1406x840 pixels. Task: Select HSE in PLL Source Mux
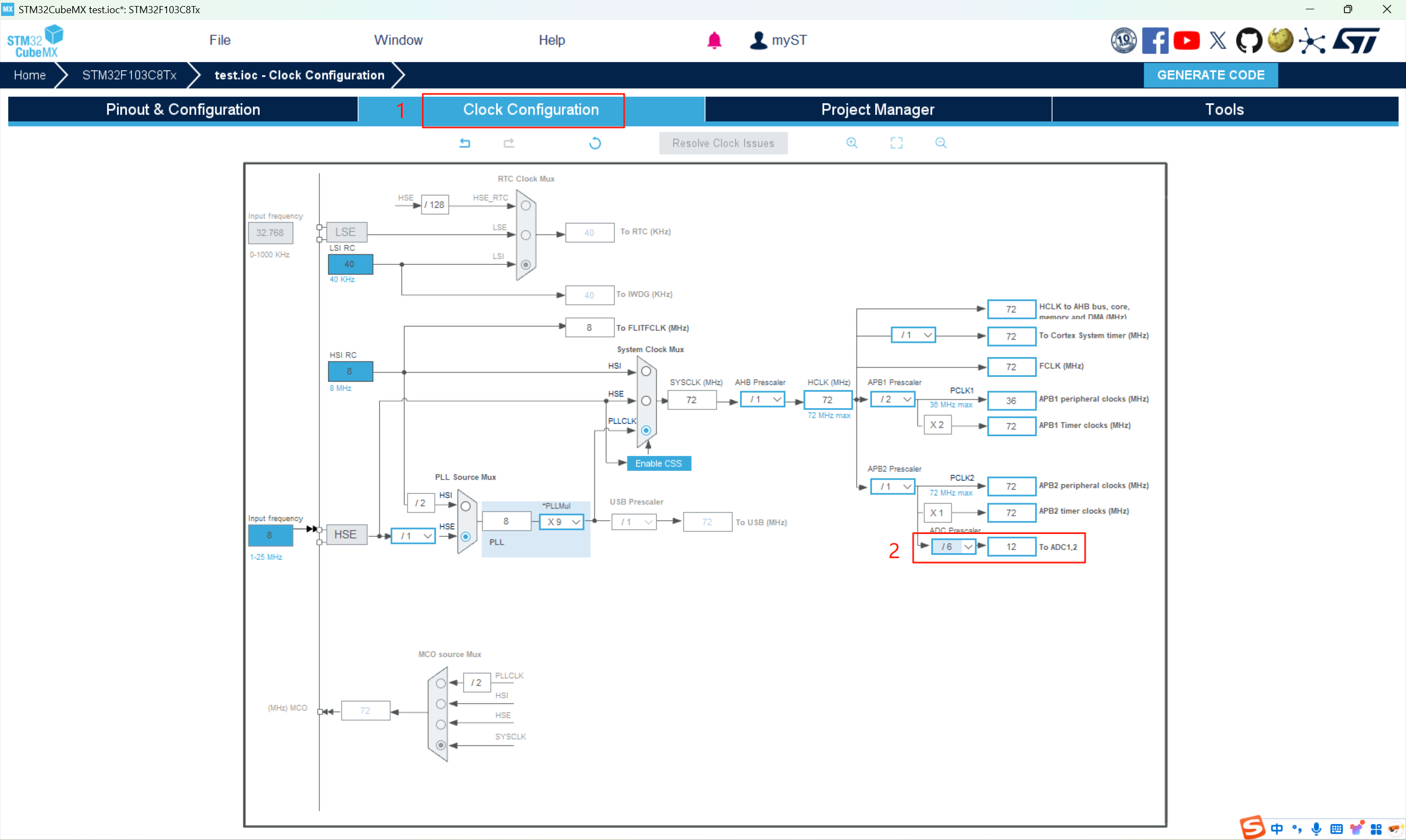click(466, 536)
